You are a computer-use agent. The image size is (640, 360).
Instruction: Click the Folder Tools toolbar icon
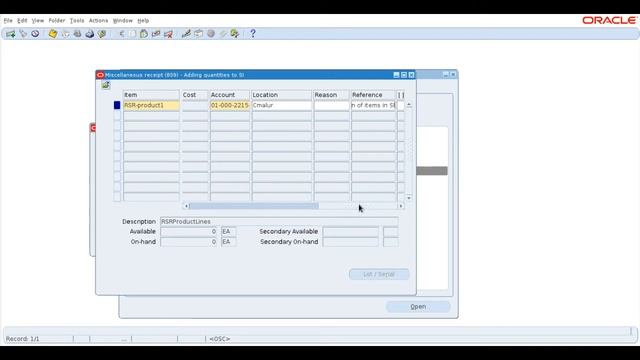pos(235,34)
